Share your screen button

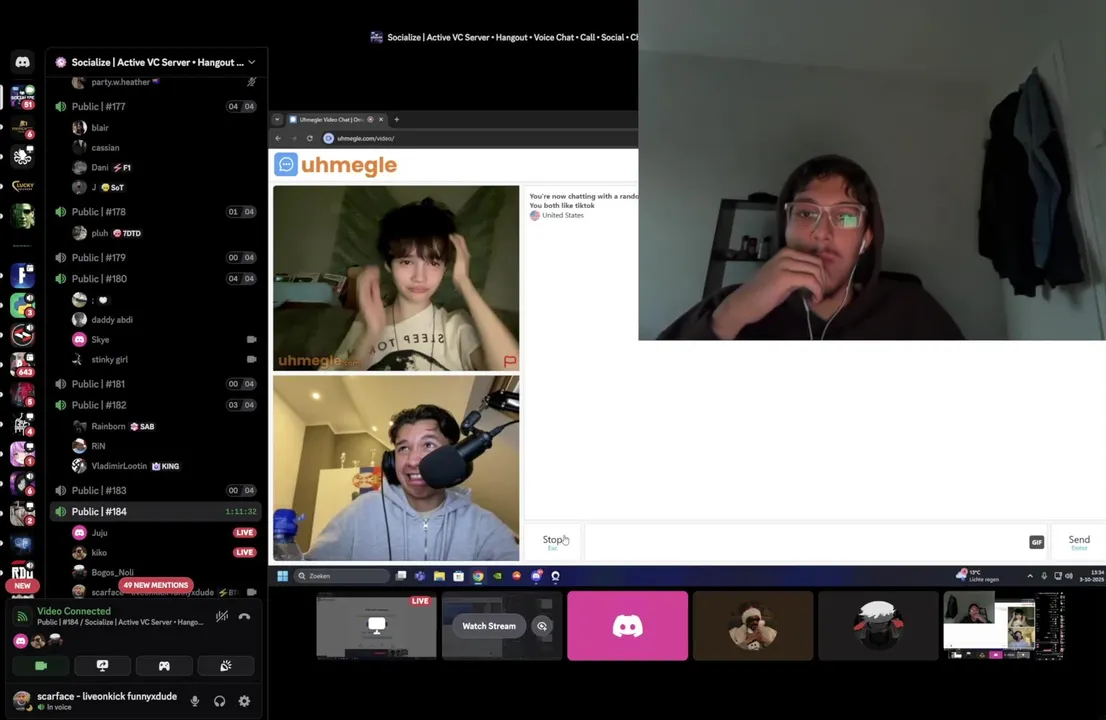click(102, 666)
